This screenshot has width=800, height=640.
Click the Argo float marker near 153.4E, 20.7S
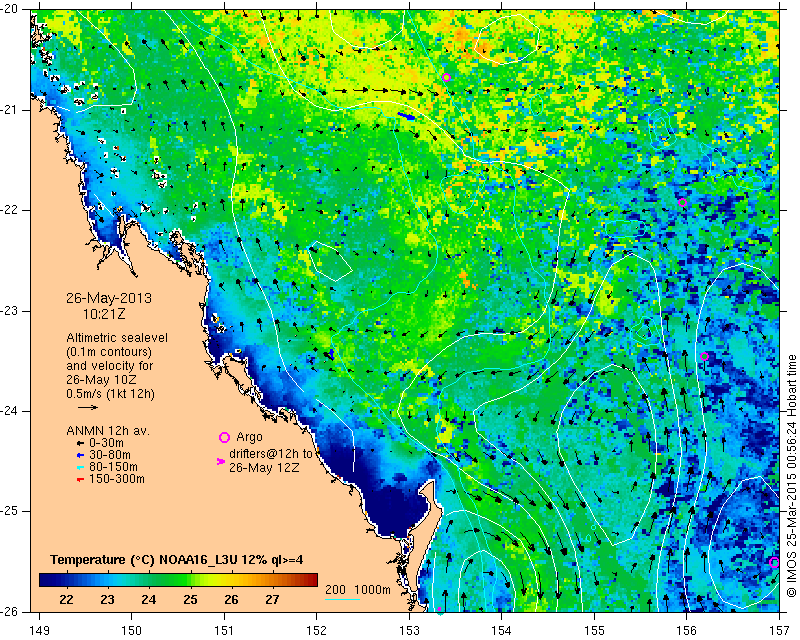pos(446,78)
